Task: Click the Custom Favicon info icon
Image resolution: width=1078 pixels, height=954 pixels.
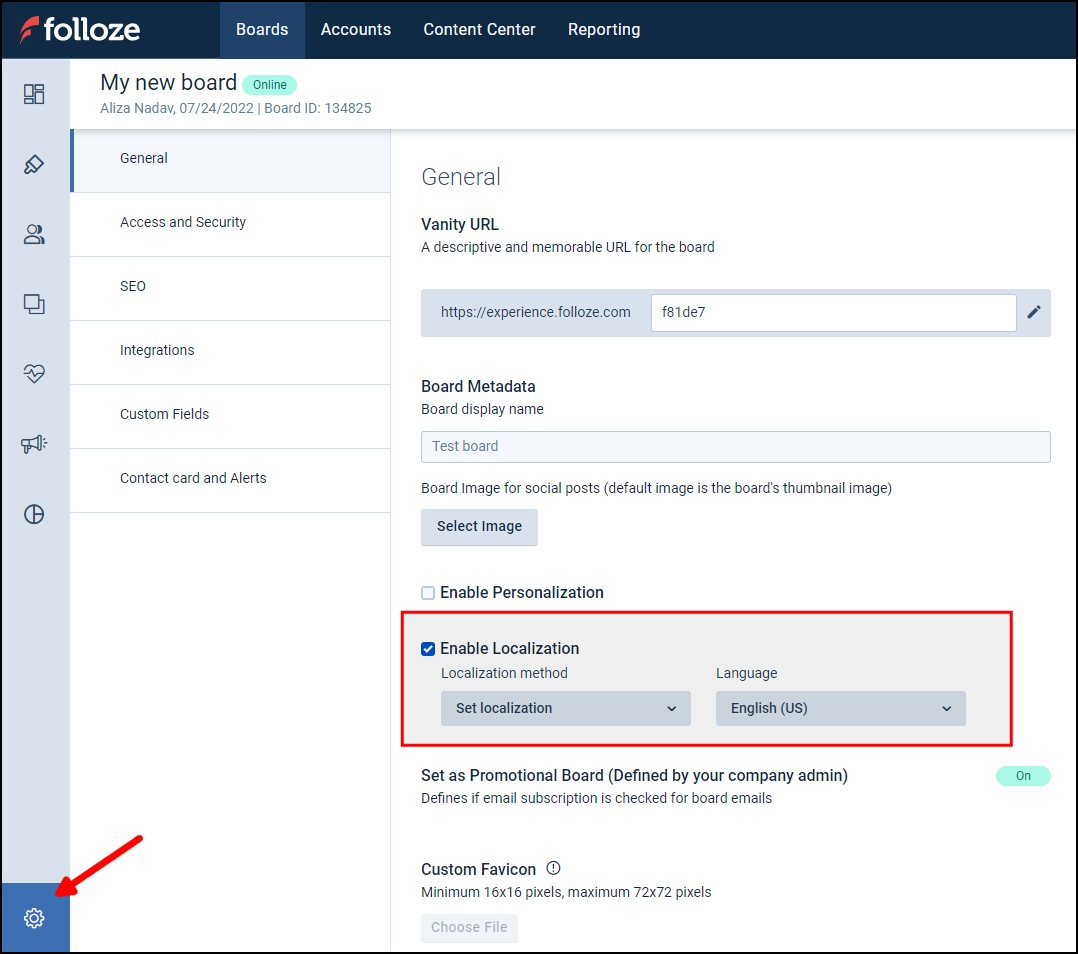Action: (553, 868)
